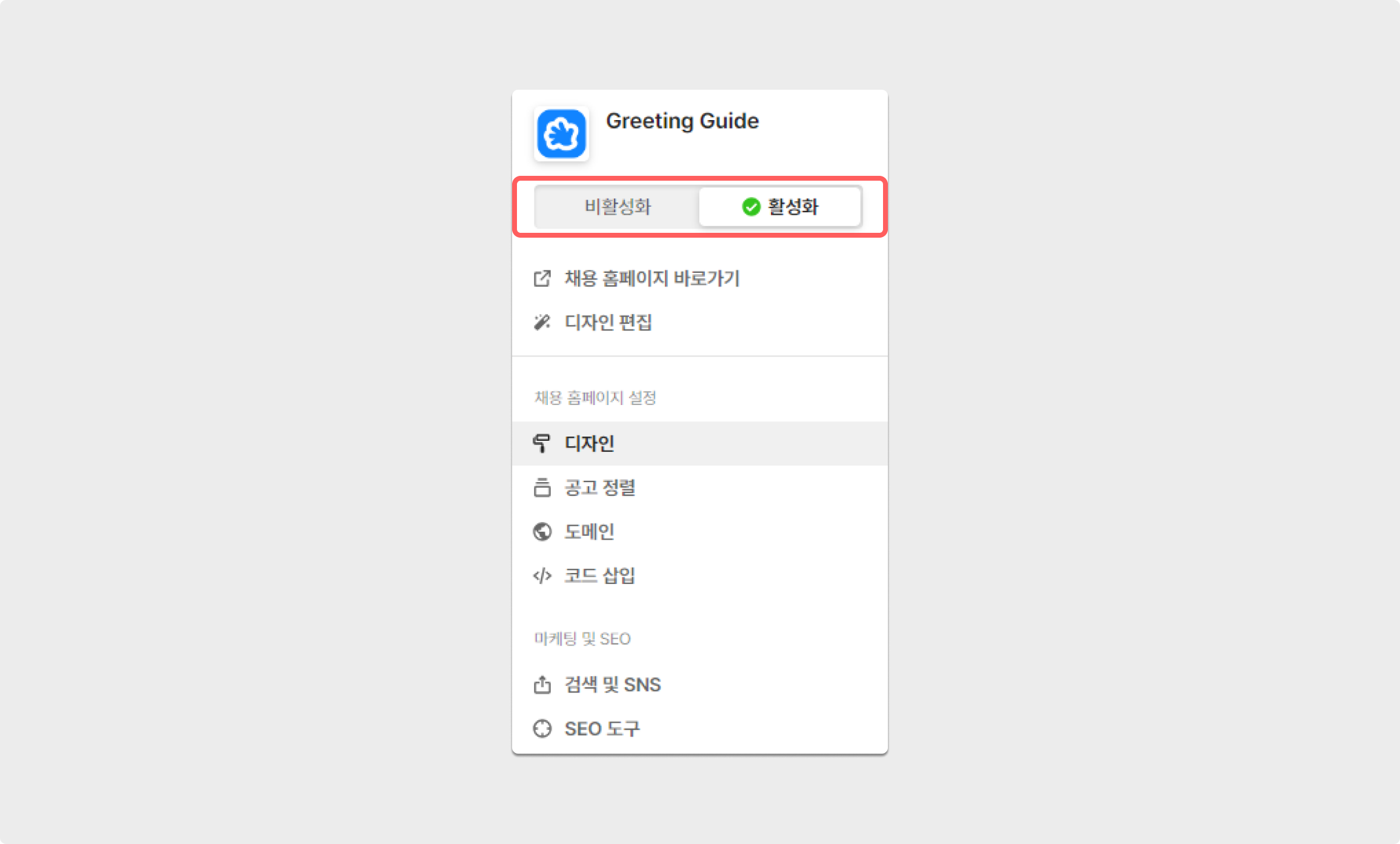The image size is (1400, 844).
Task: Click the external link icon beside 채용 홈페이지 바로가기
Action: coord(542,278)
